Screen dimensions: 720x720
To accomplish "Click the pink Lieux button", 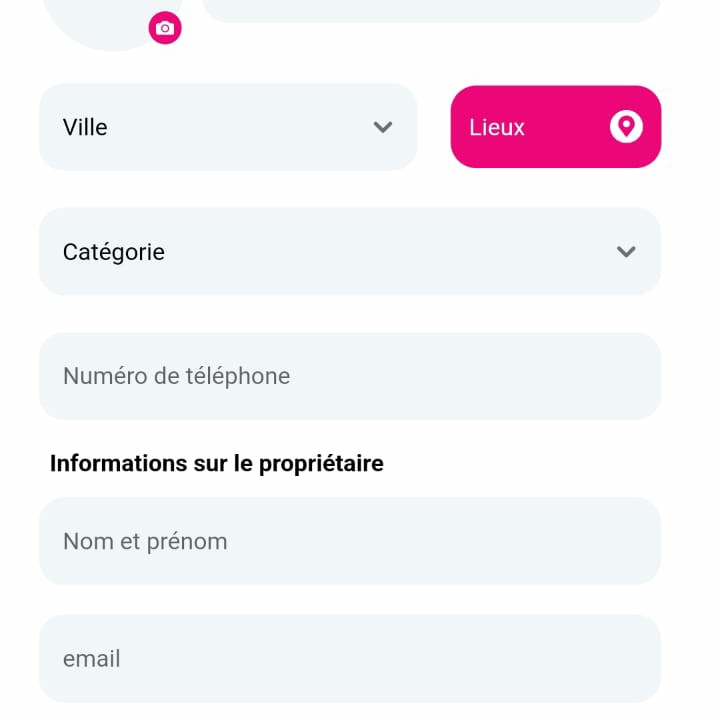I will coord(556,127).
